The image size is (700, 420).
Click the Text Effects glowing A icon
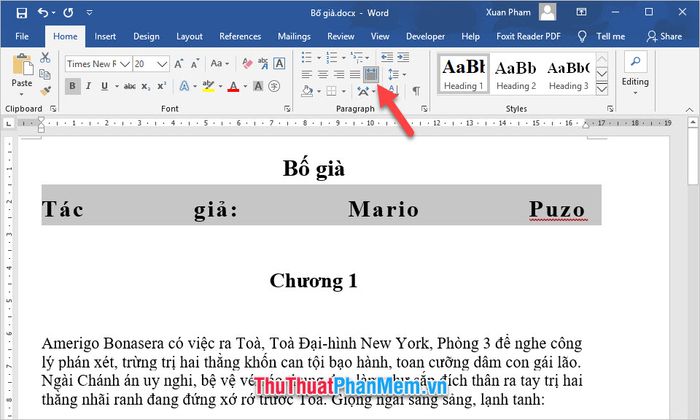click(x=184, y=86)
